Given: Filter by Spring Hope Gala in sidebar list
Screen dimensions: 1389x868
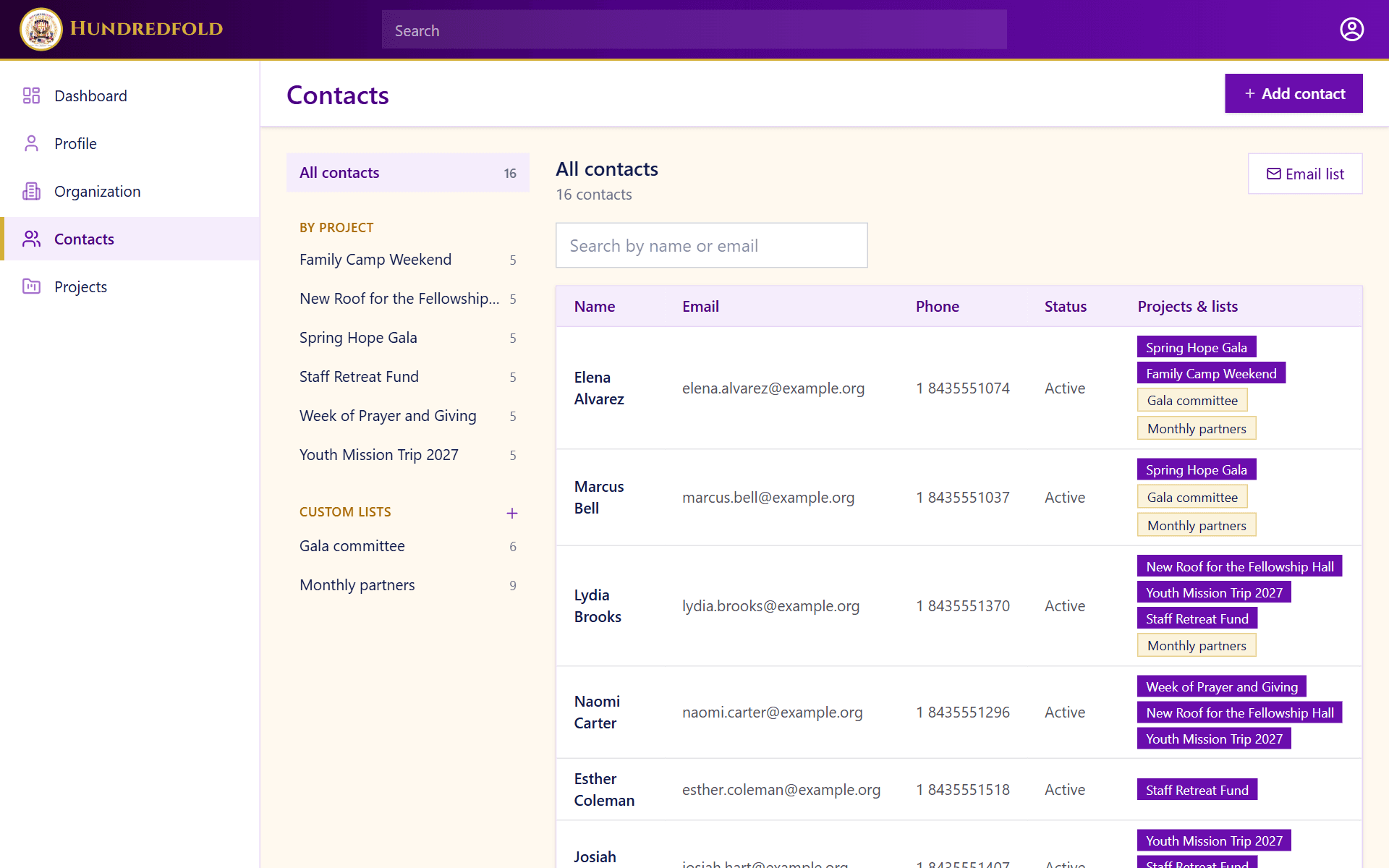Looking at the screenshot, I should coord(408,338).
